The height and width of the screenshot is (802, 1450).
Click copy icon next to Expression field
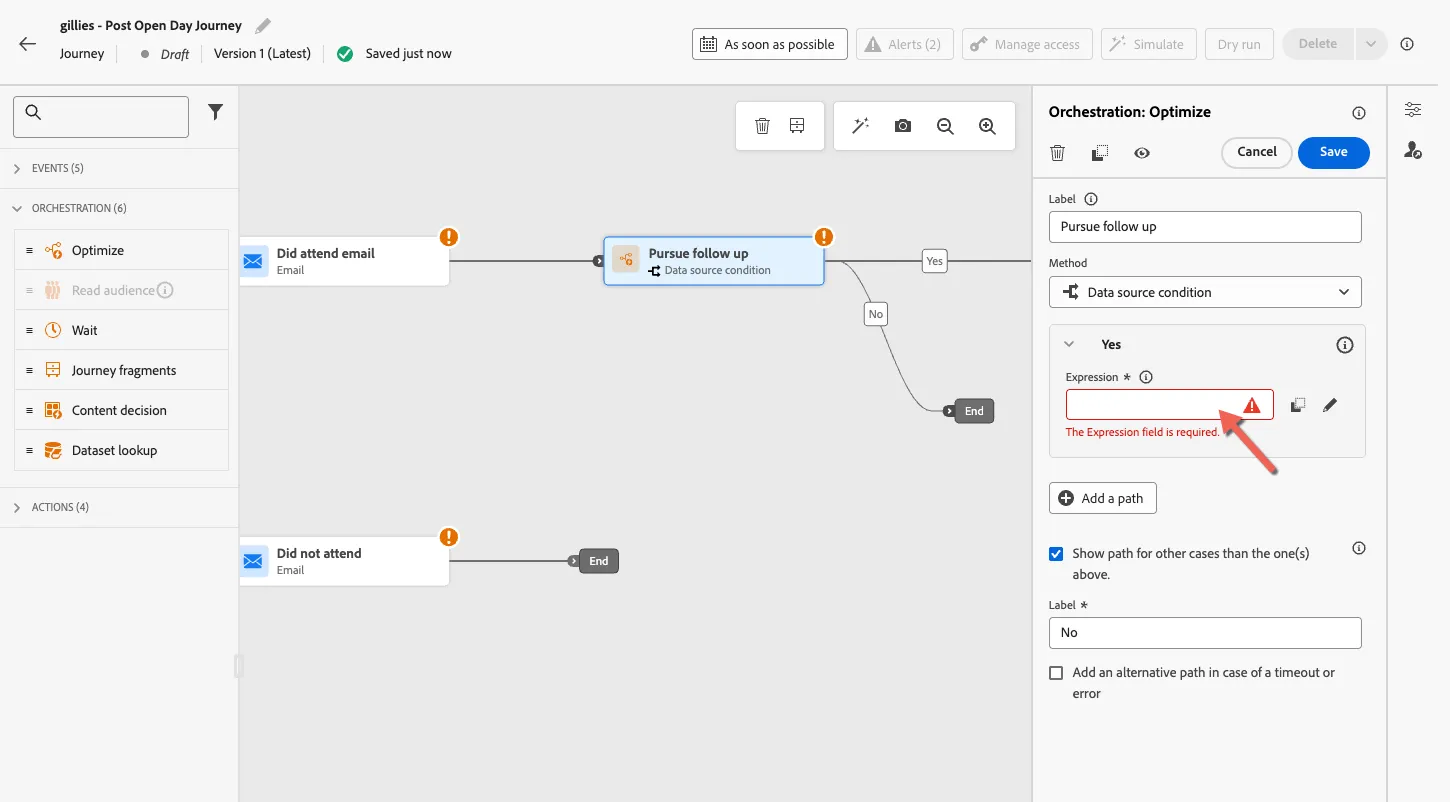(1297, 405)
